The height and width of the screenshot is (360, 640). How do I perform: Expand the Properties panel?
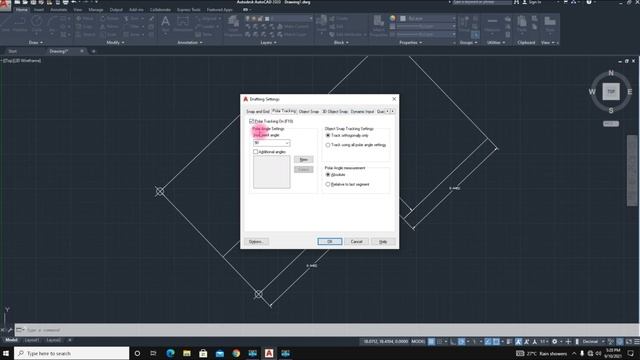coord(410,42)
